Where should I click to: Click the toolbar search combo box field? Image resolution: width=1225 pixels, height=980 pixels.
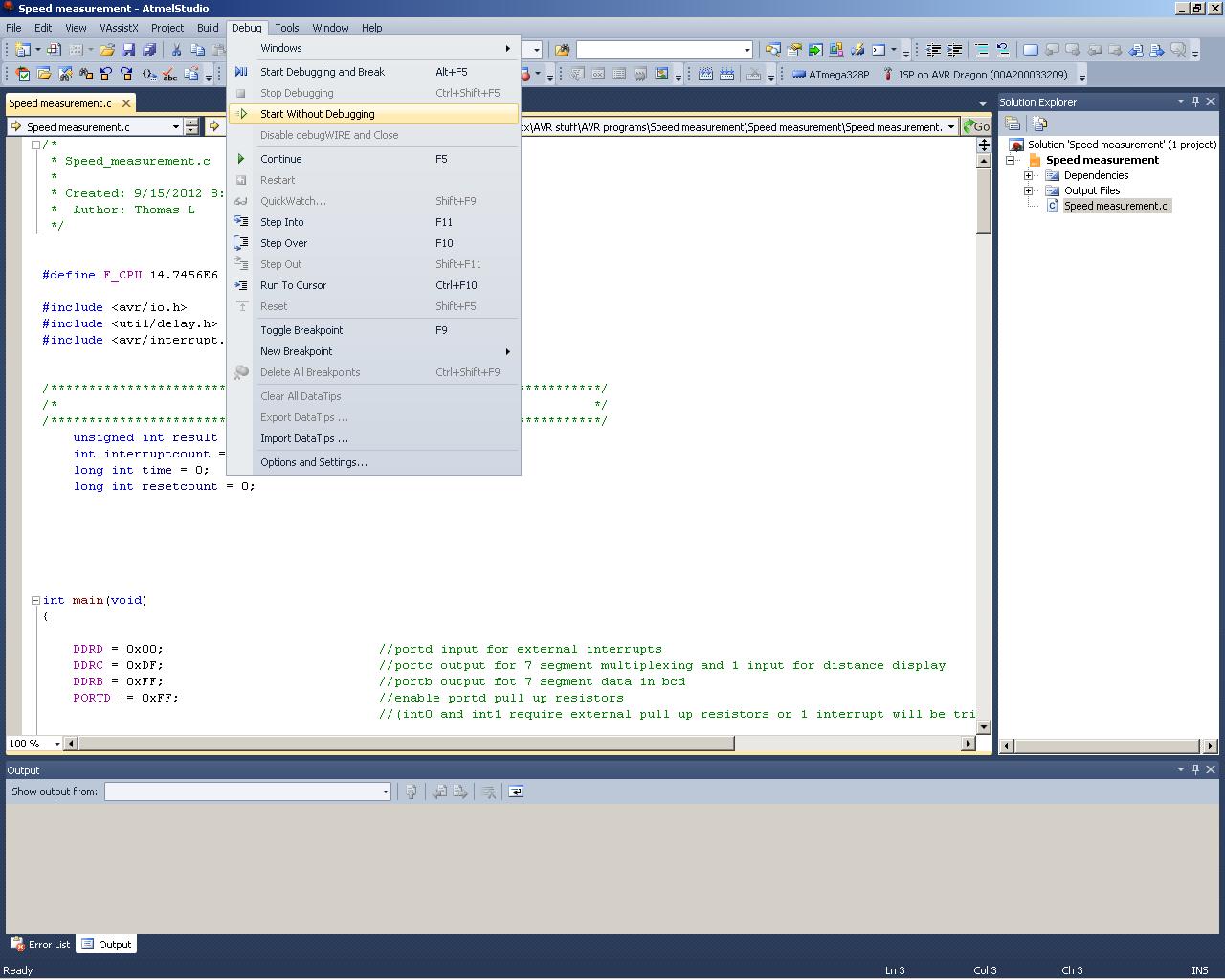[664, 50]
